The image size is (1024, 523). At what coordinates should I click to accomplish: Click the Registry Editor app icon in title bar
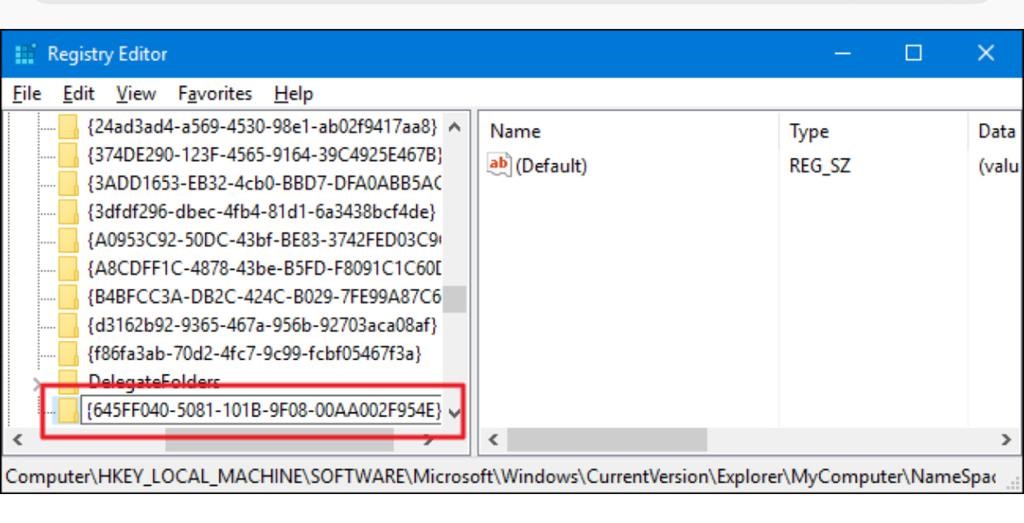25,54
